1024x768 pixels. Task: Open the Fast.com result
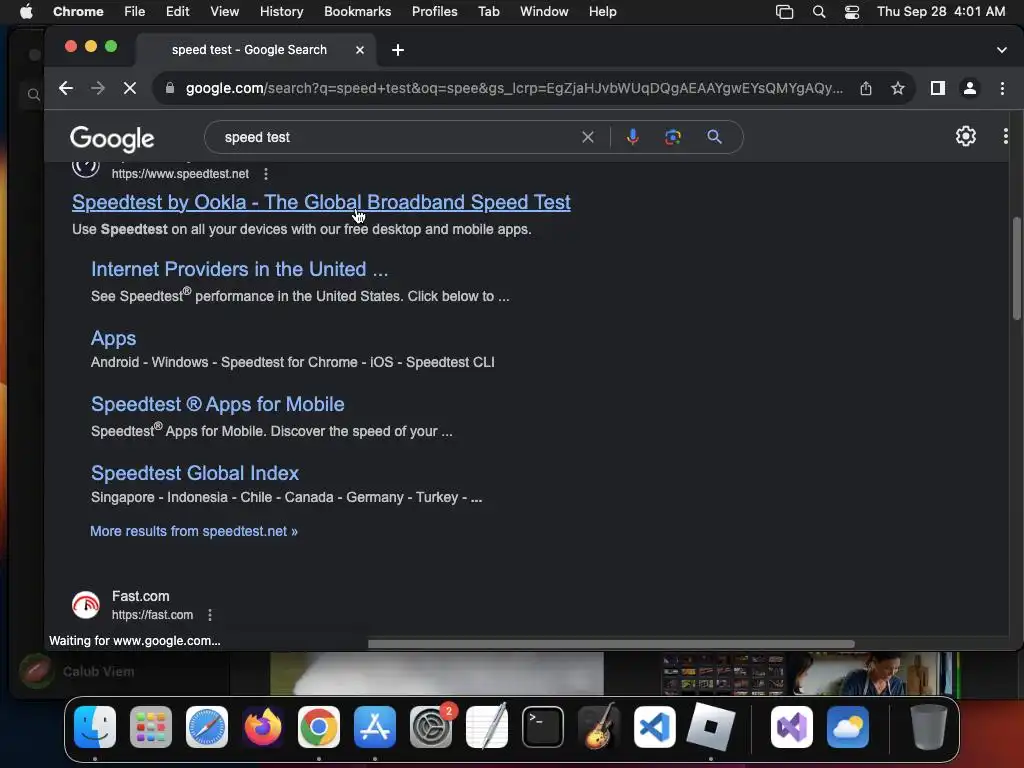click(x=140, y=596)
